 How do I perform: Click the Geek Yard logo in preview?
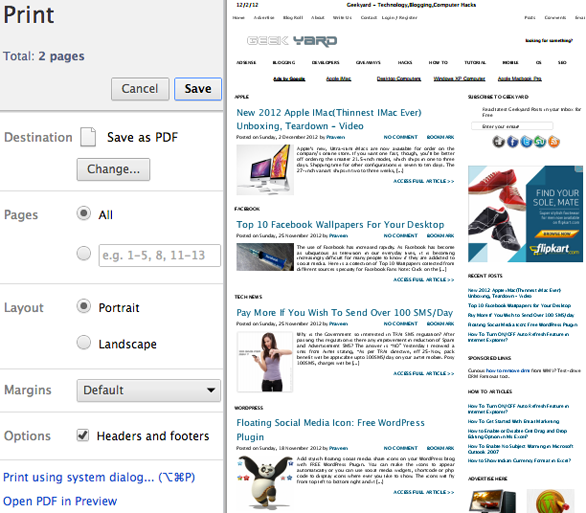click(x=292, y=41)
